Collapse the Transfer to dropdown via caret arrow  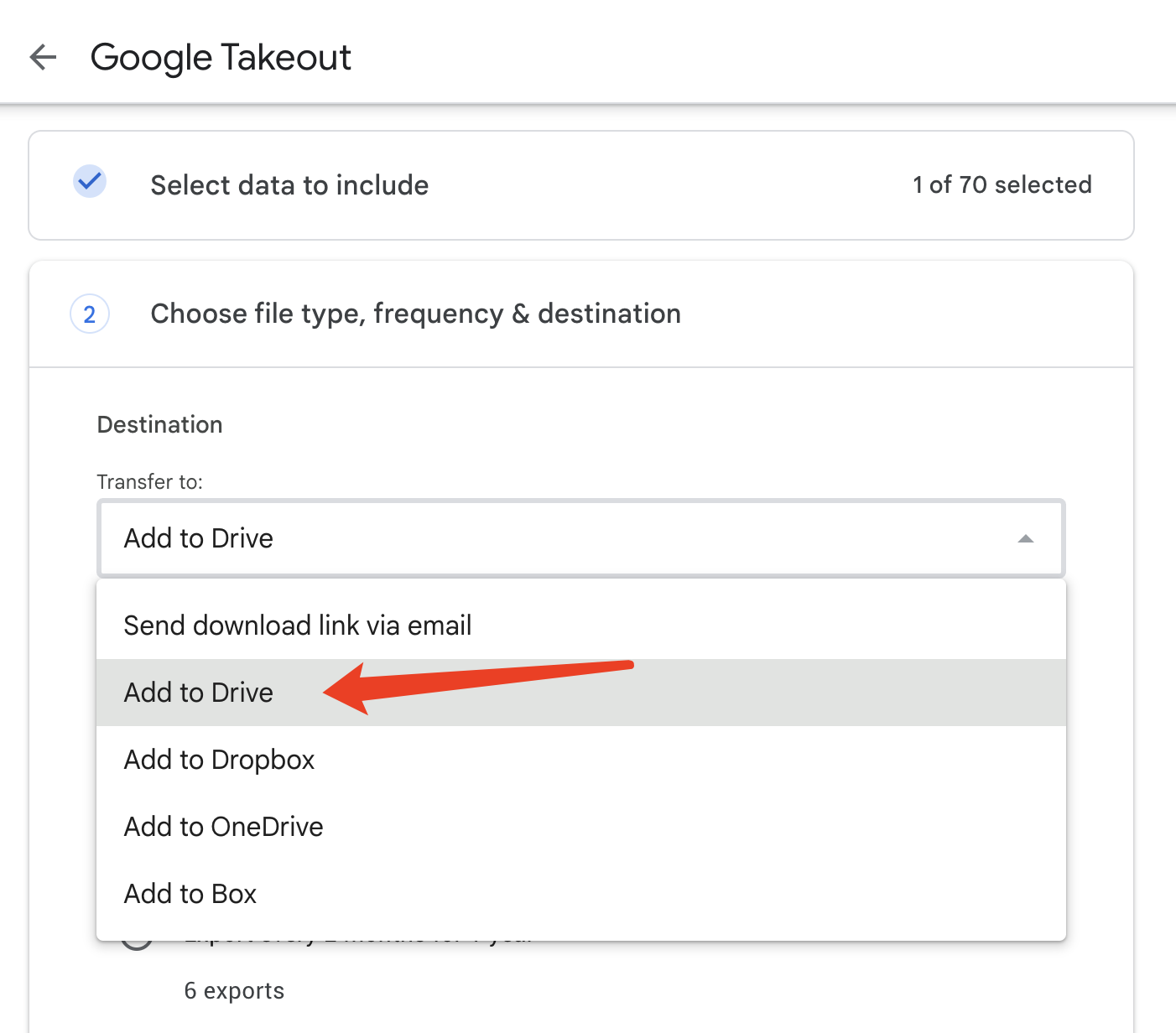coord(1025,538)
